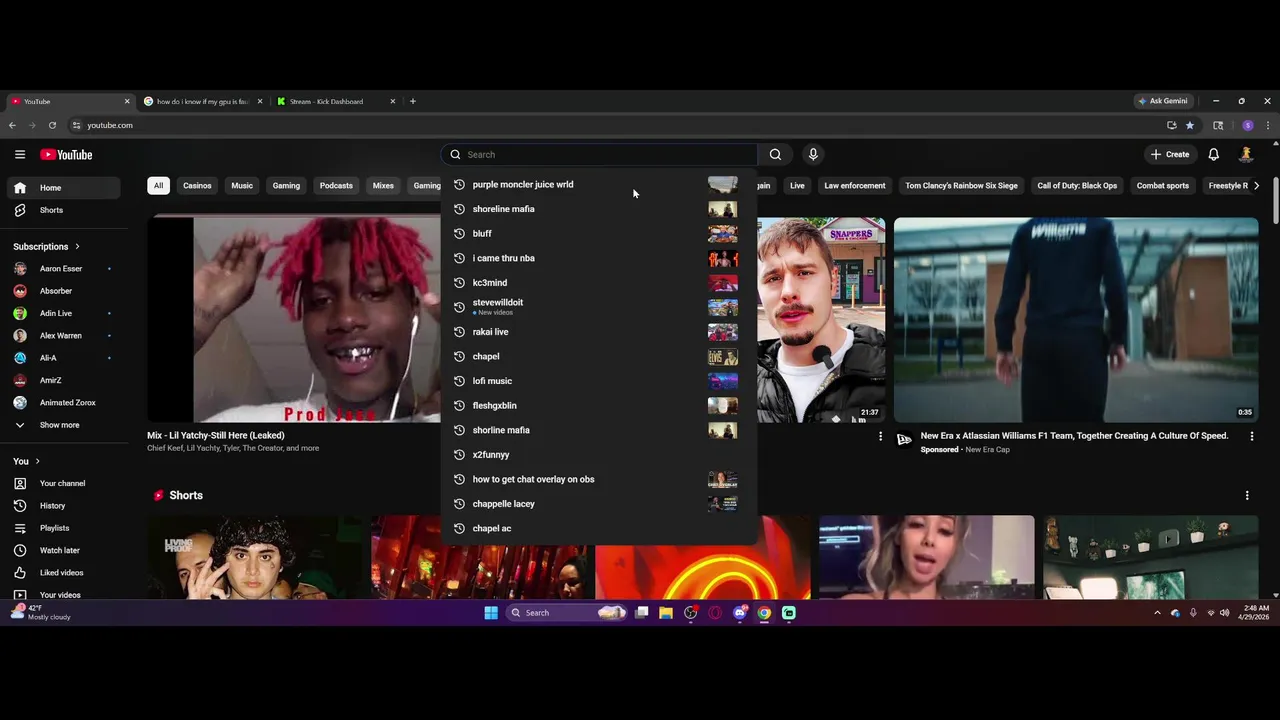Reload the page in Chrome
Image resolution: width=1280 pixels, height=720 pixels.
(x=52, y=125)
